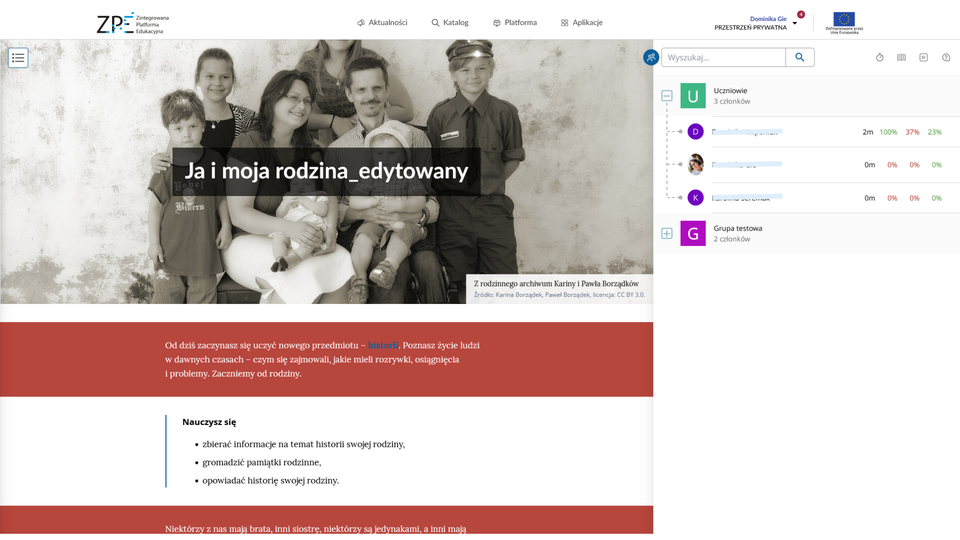Image resolution: width=960 pixels, height=540 pixels.
Task: Click the open book reading icon
Action: pos(901,58)
